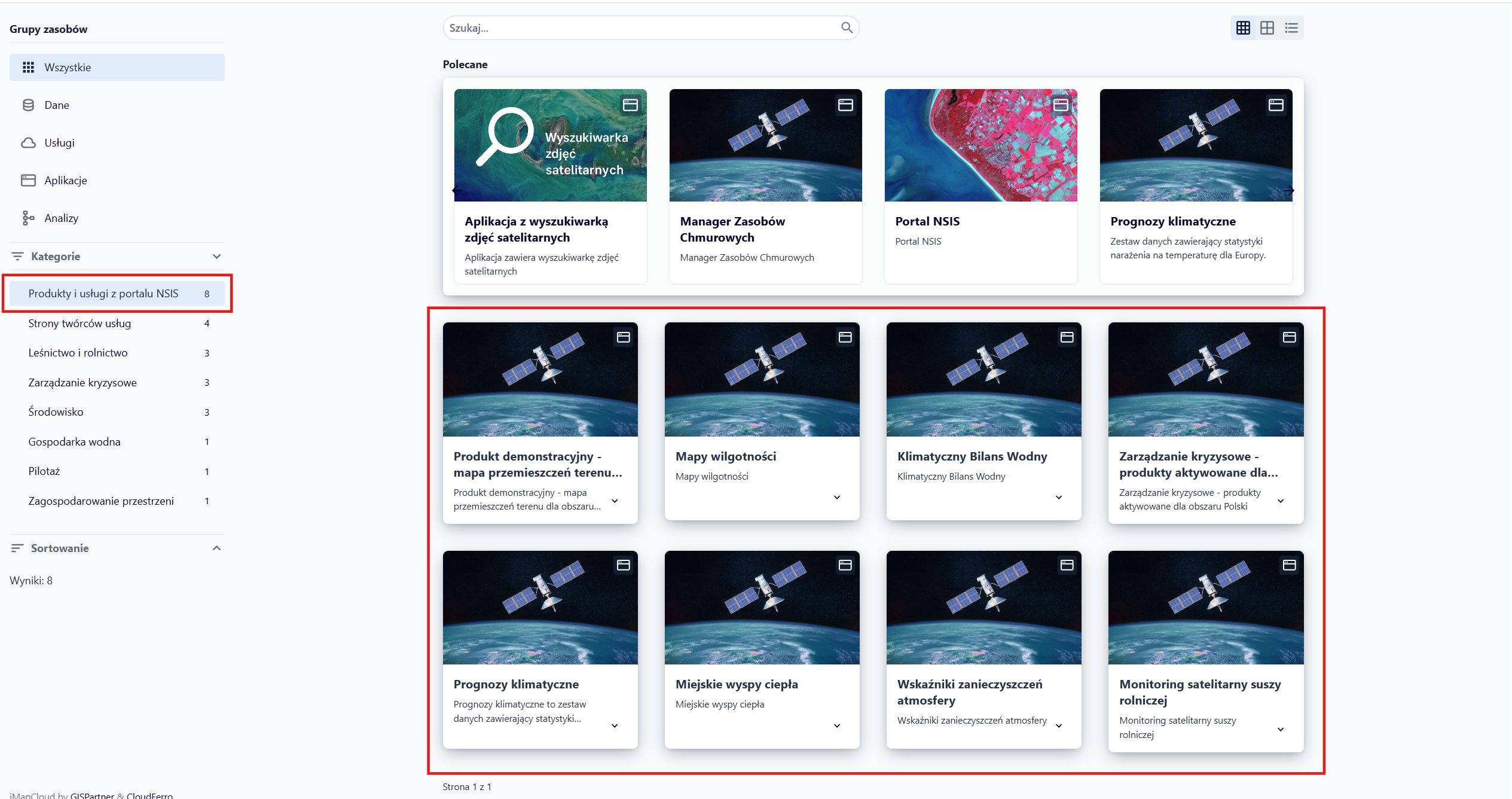
Task: Switch to small grid view
Action: tap(1243, 28)
